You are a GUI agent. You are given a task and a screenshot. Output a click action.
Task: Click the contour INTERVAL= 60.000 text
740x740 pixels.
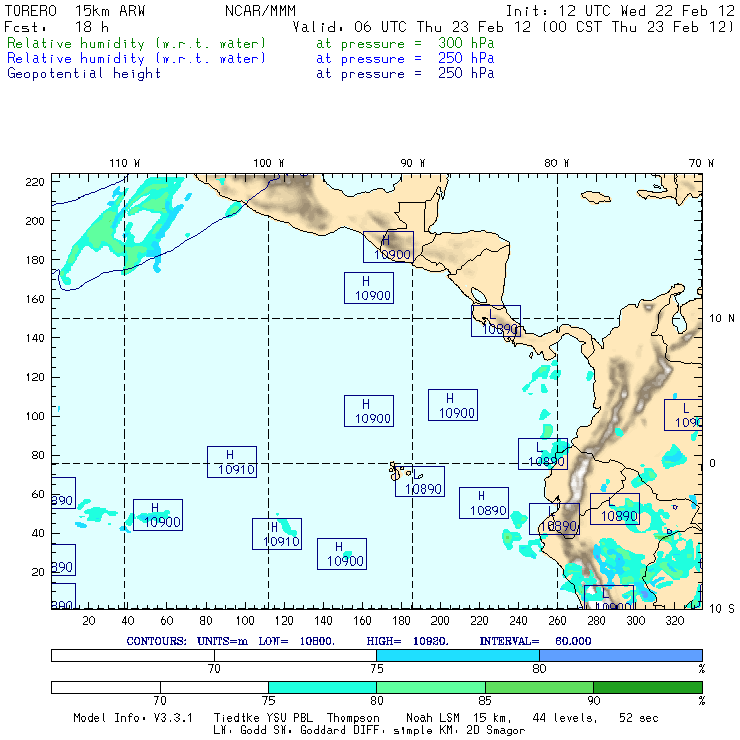(x=535, y=640)
